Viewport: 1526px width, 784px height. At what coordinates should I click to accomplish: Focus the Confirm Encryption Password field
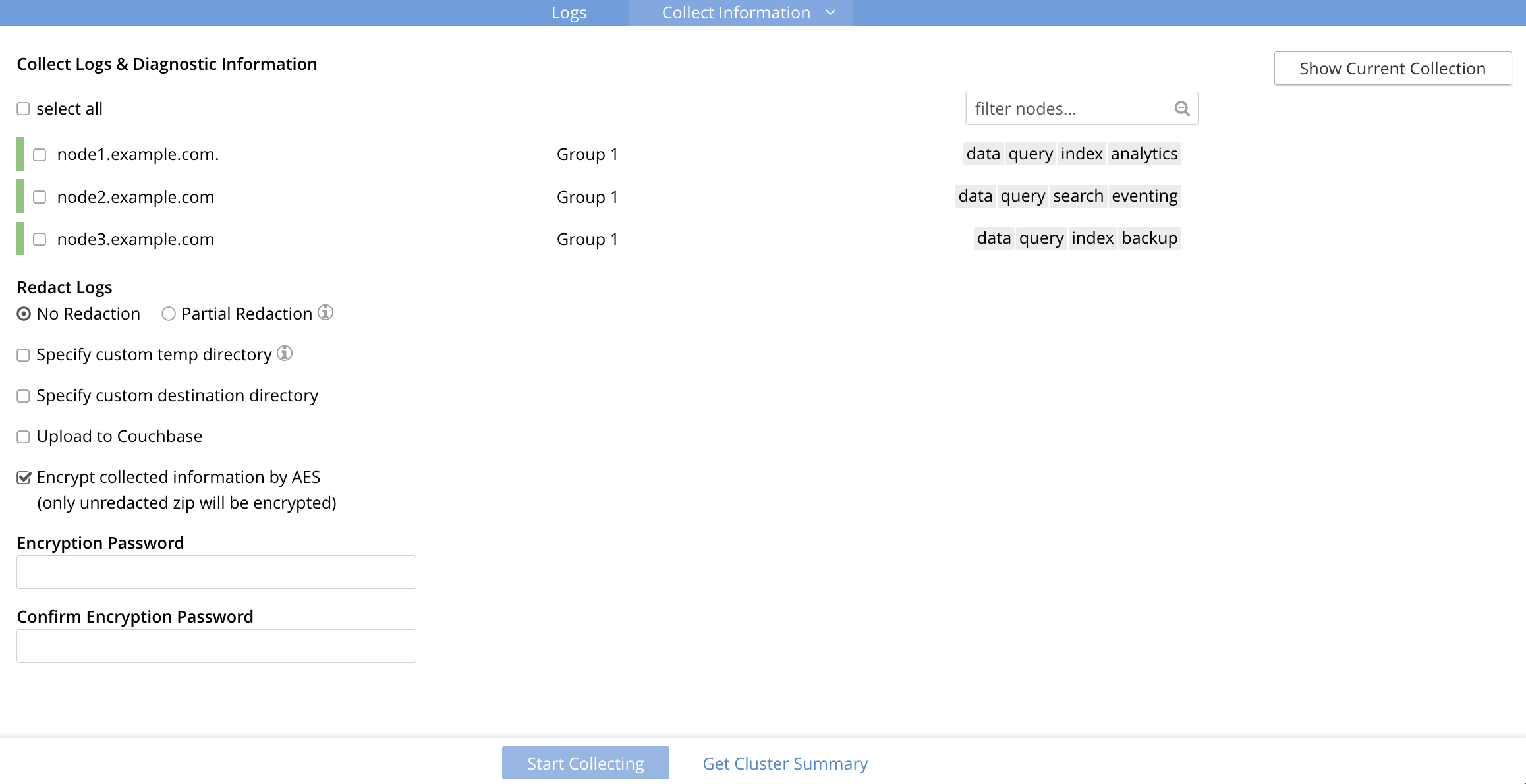tap(216, 646)
